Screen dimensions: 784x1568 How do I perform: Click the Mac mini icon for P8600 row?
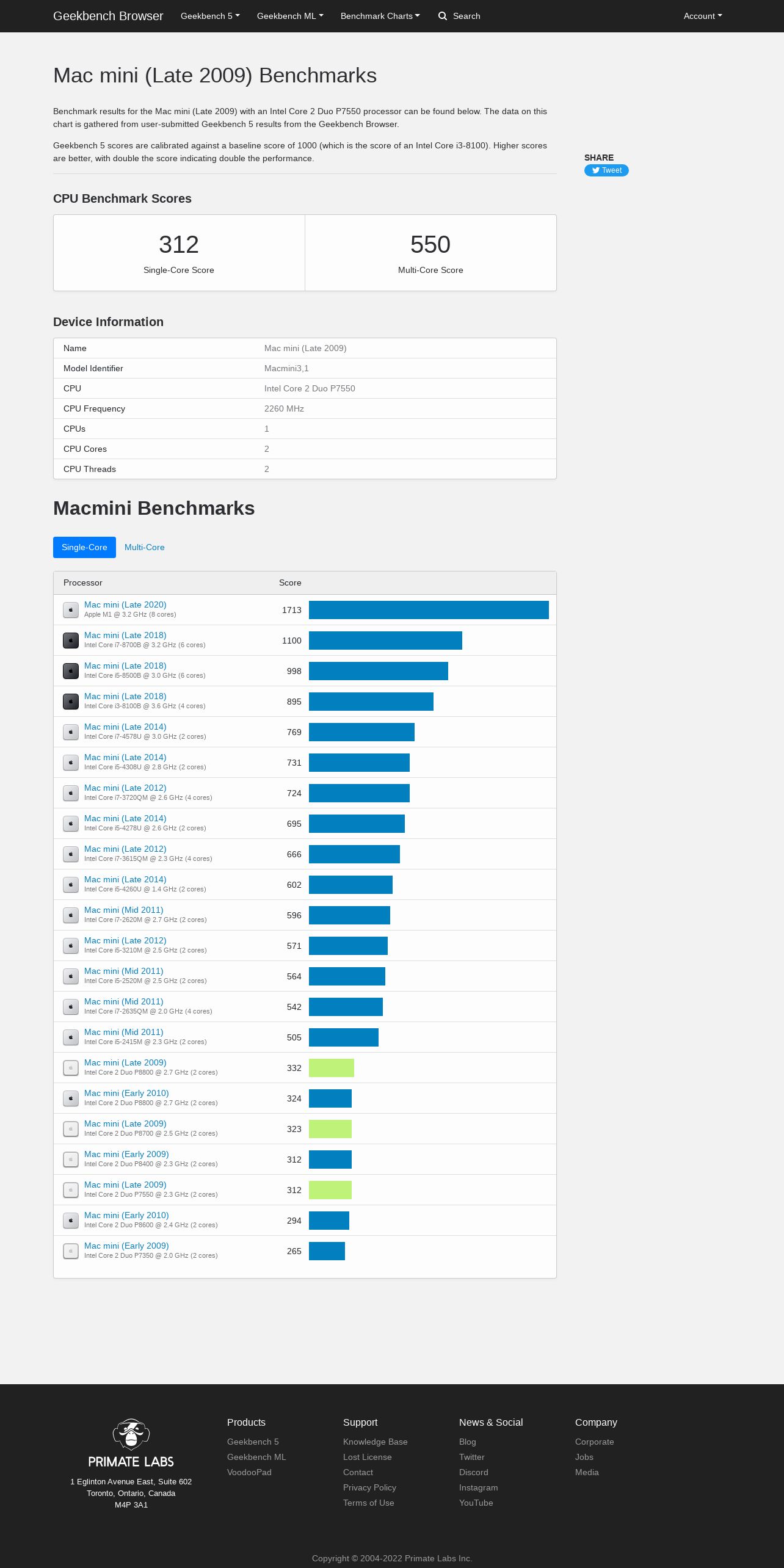point(71,1221)
